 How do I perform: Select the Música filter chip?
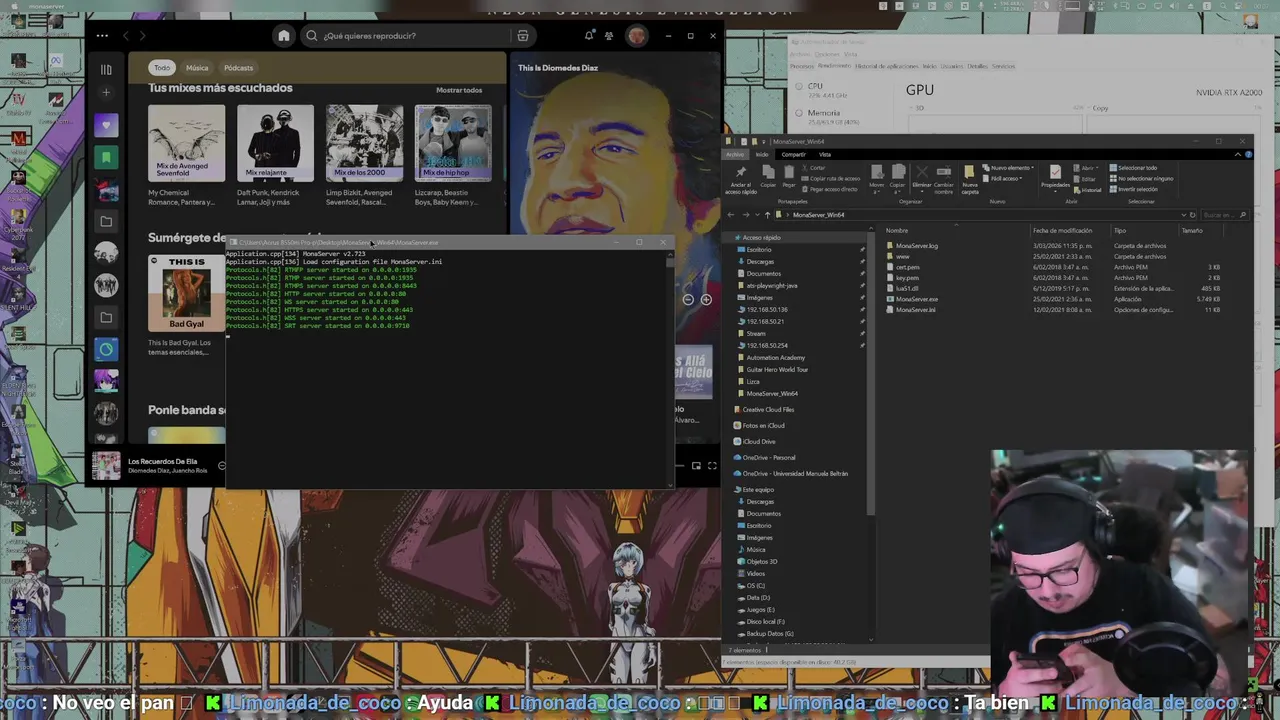tap(197, 68)
